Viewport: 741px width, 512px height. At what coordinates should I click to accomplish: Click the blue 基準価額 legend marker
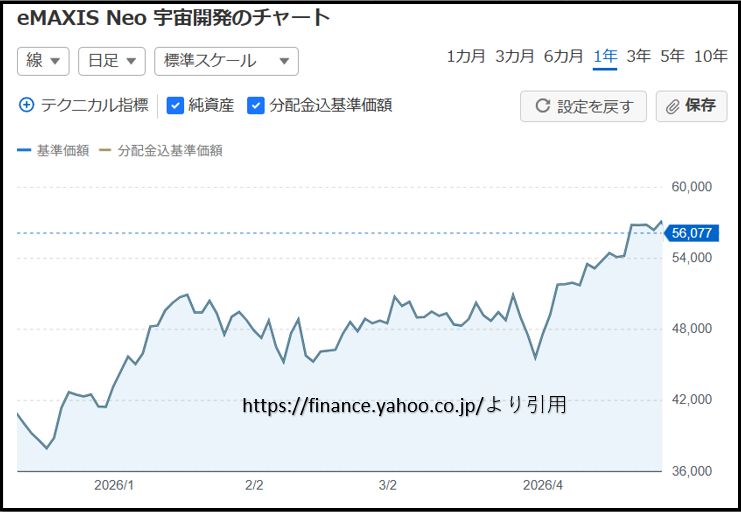[24, 151]
